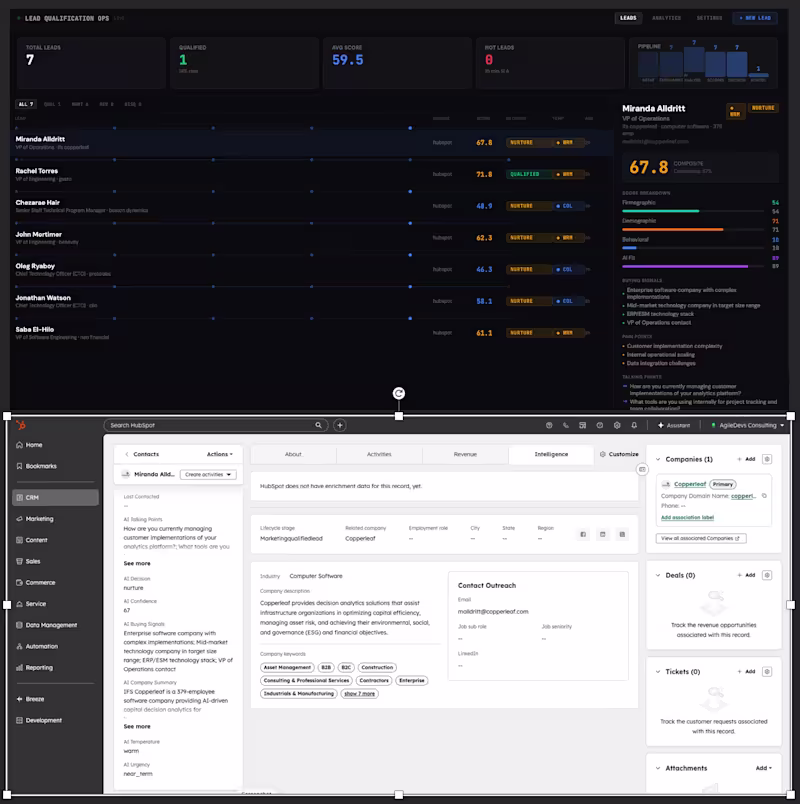
Task: Open the Actions dropdown
Action: [x=219, y=454]
